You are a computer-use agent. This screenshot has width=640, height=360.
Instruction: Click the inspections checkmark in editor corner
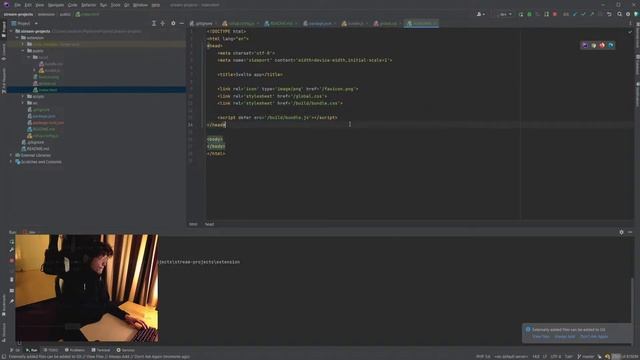(630, 31)
